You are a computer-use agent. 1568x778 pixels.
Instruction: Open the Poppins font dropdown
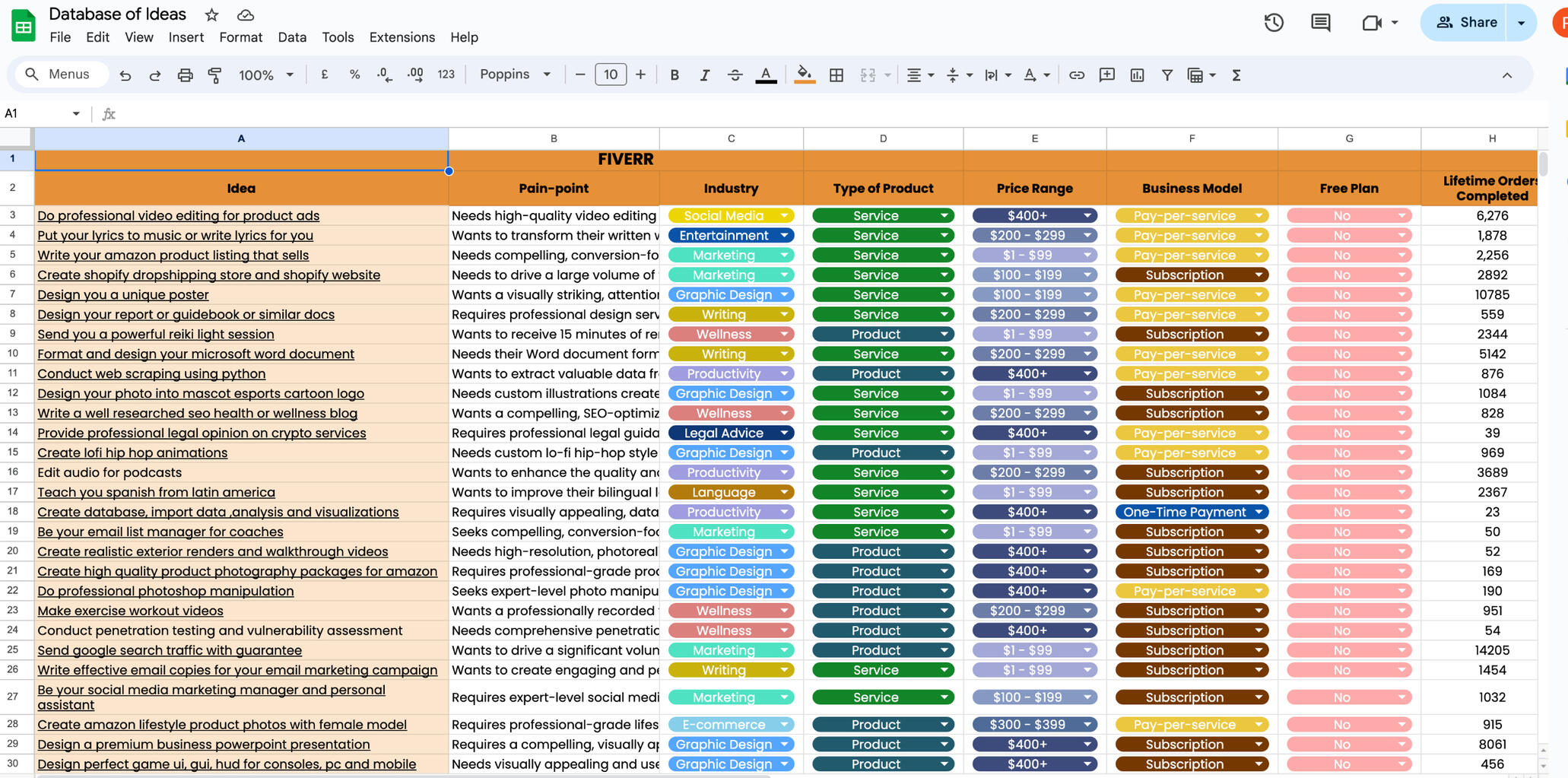515,75
